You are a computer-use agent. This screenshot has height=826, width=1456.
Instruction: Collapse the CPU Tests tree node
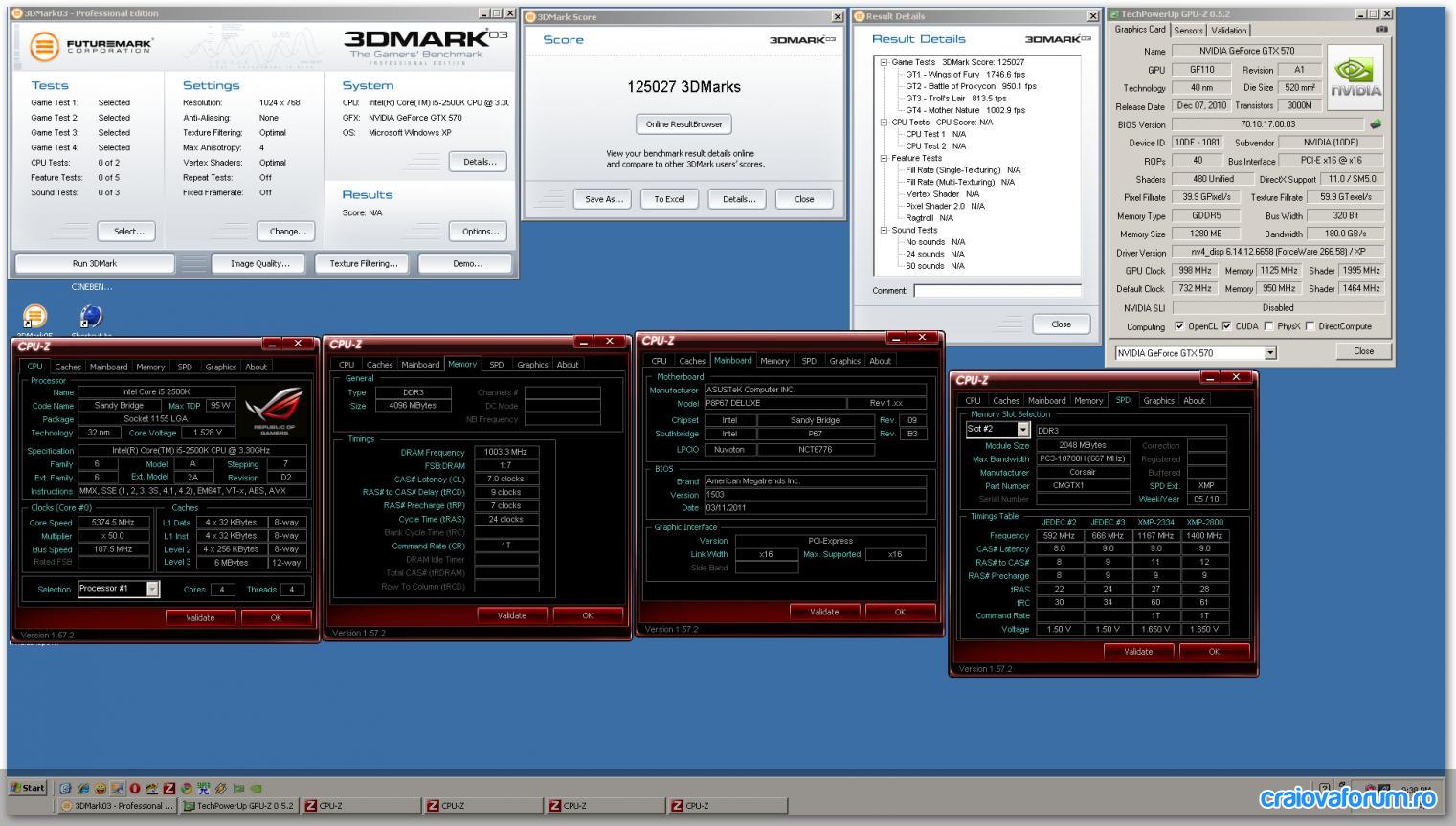click(x=884, y=123)
